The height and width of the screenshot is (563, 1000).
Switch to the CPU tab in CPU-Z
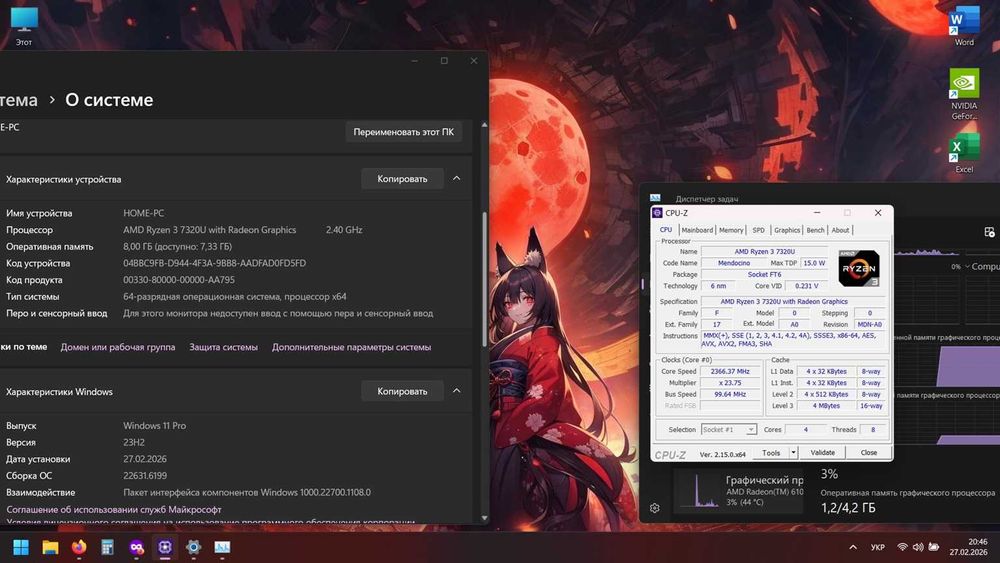click(666, 230)
